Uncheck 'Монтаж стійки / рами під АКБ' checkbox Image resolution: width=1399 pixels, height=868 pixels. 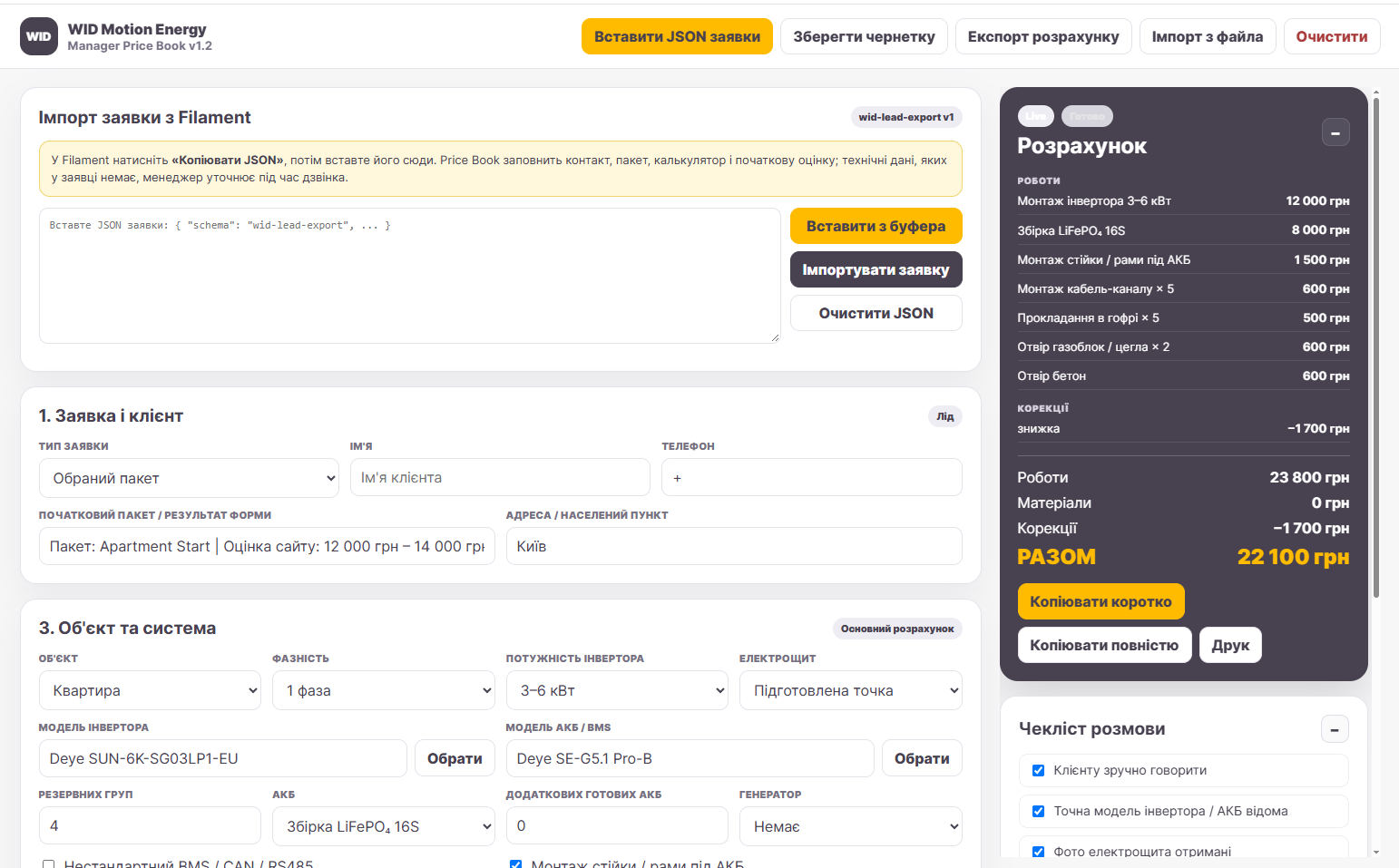516,864
